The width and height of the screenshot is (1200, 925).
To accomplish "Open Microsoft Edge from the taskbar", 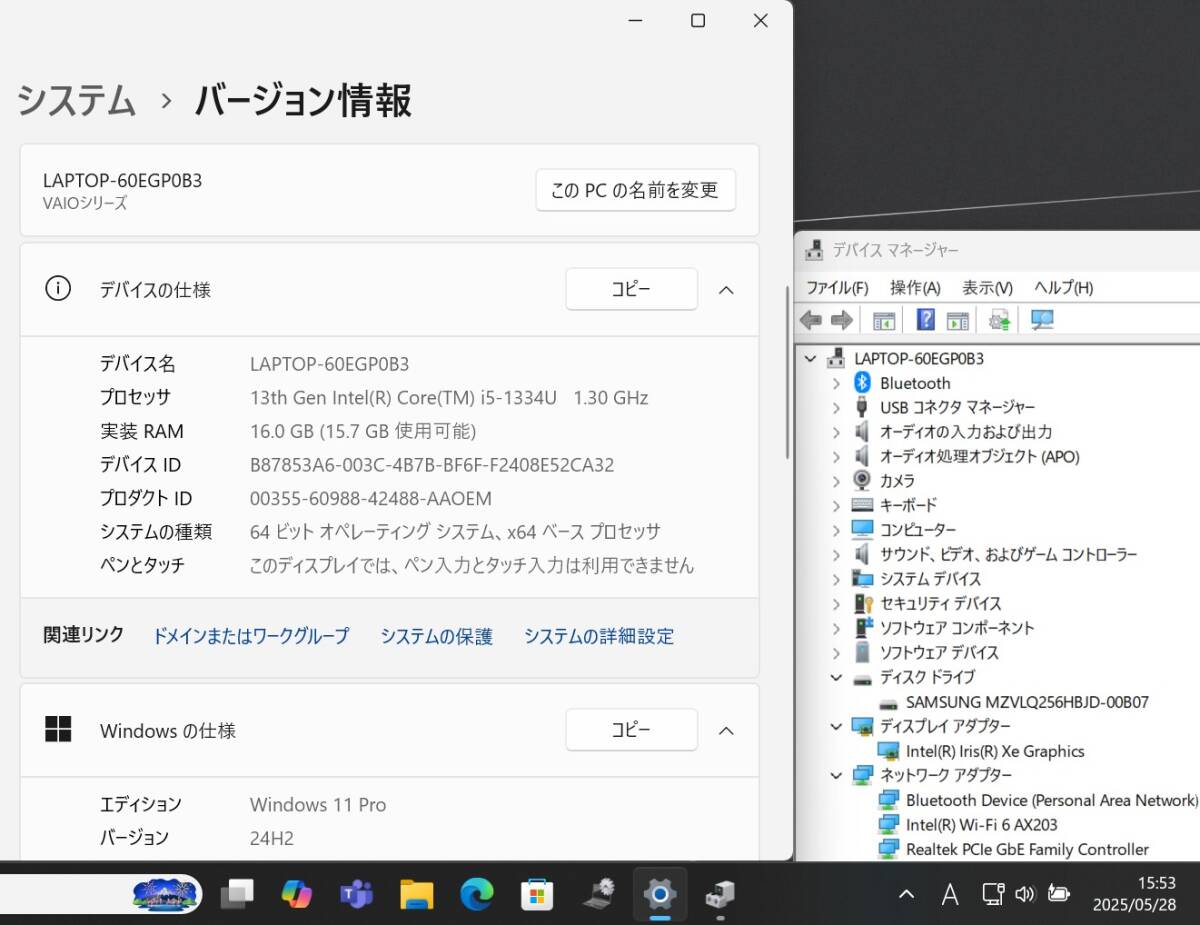I will coord(477,893).
